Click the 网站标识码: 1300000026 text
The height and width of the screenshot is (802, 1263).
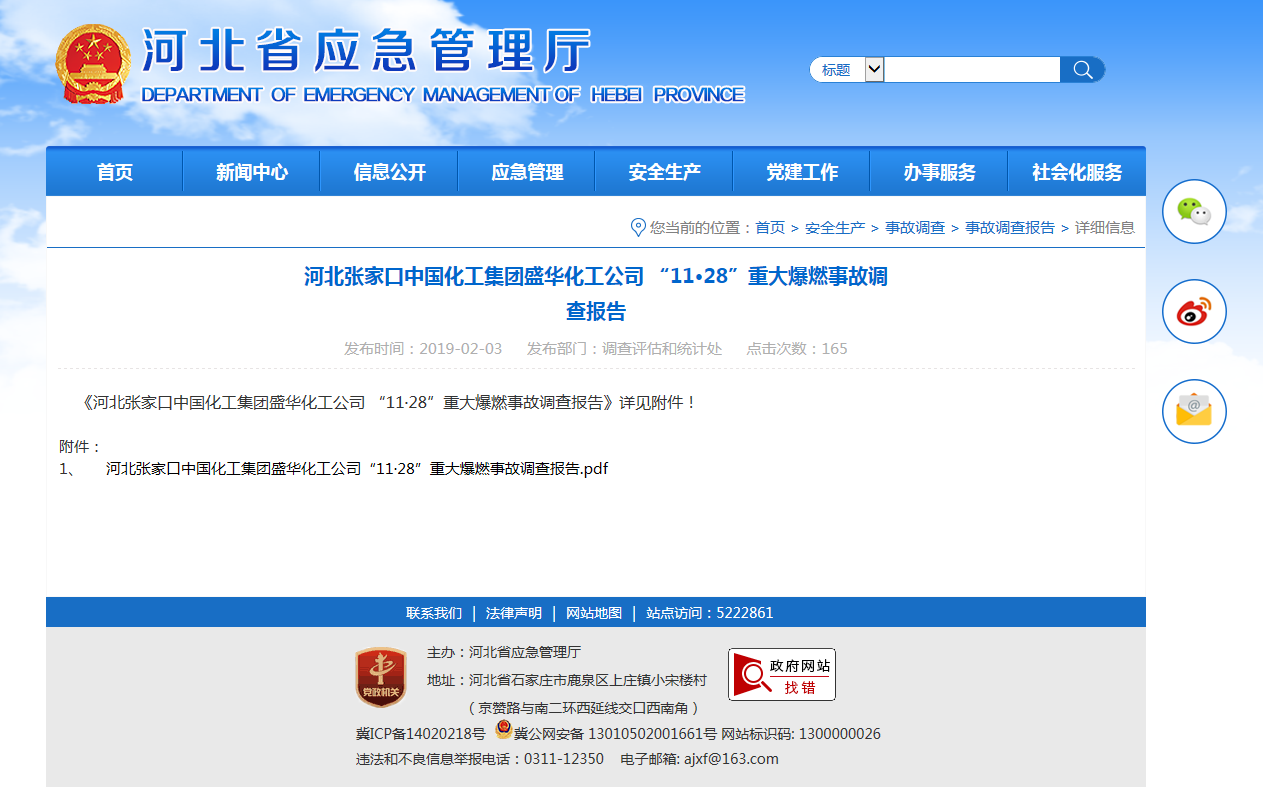point(801,734)
